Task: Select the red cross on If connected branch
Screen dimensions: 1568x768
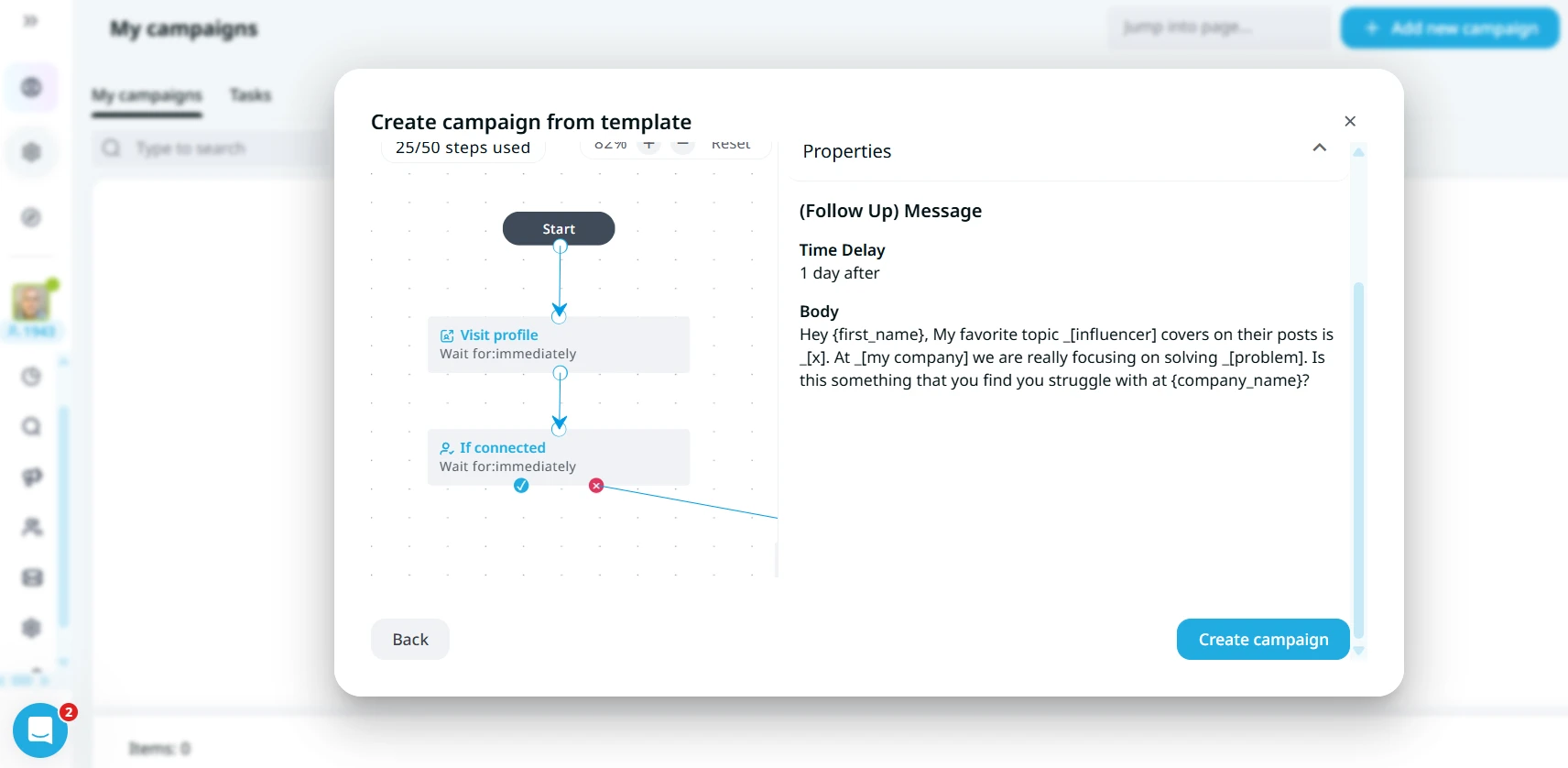Action: (x=596, y=486)
